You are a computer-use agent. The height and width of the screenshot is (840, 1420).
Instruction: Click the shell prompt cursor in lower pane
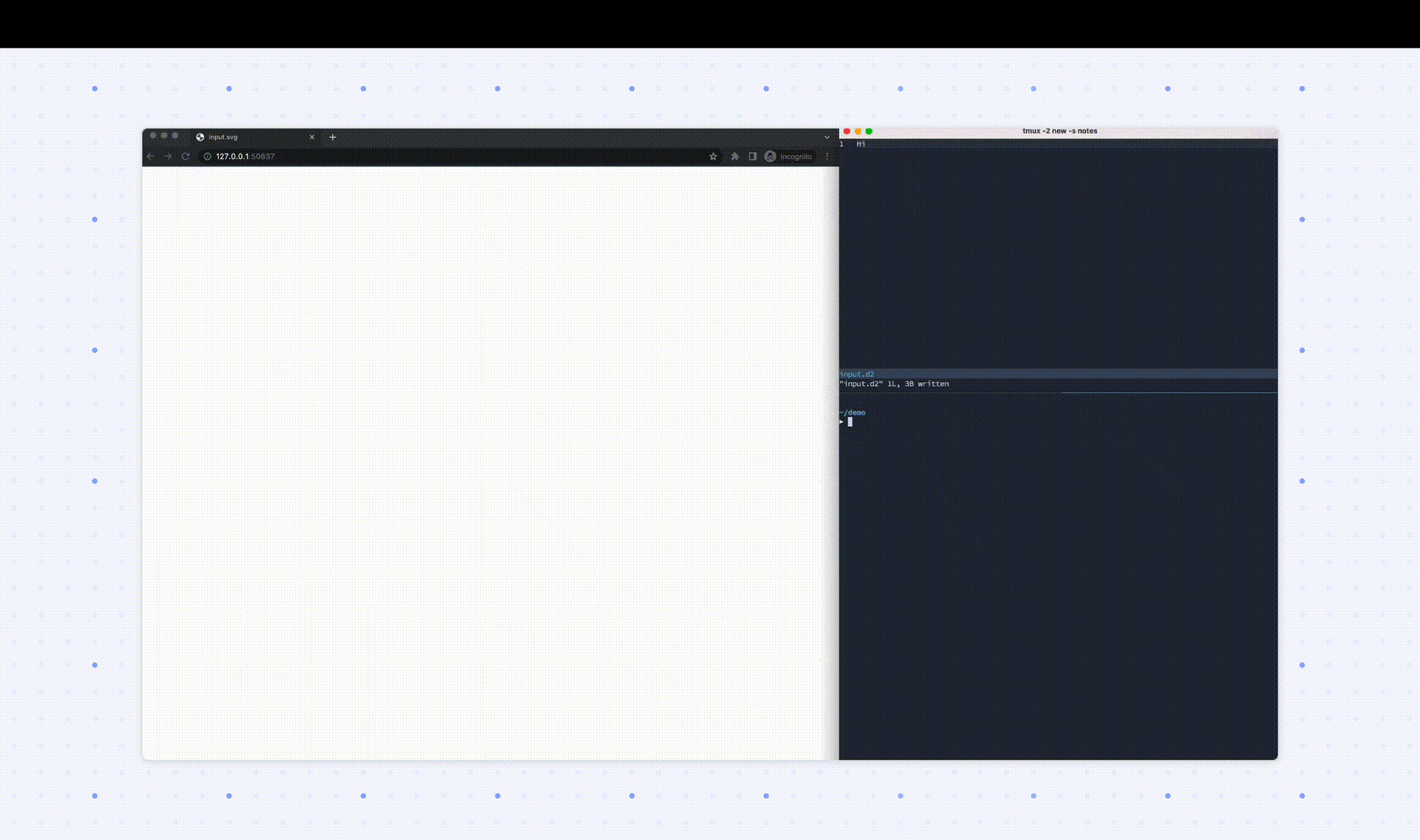point(850,422)
